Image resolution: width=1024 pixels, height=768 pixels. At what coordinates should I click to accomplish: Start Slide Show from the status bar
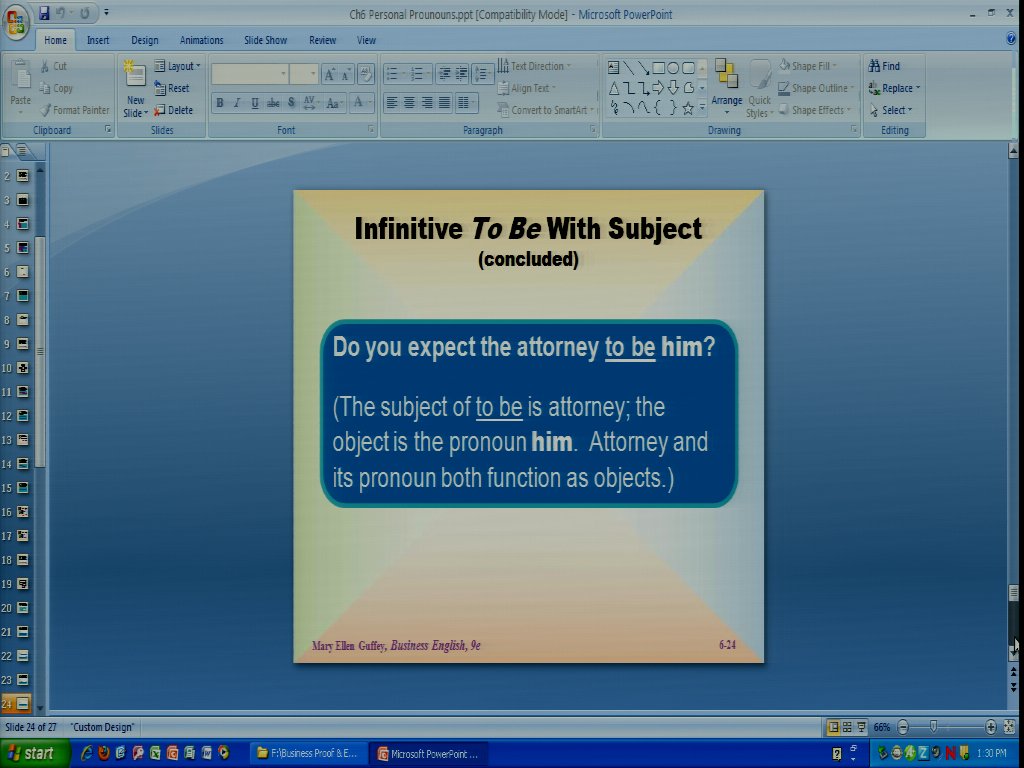point(861,728)
